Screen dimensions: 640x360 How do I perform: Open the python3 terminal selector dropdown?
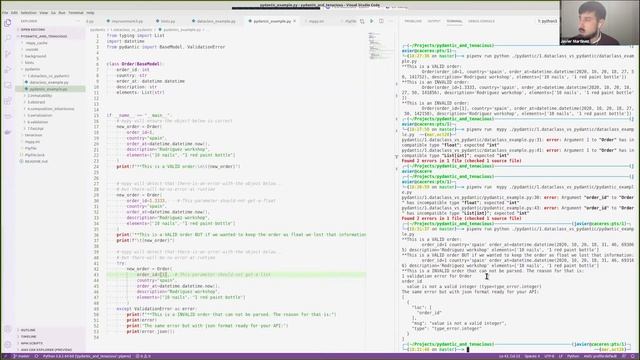click(x=547, y=21)
